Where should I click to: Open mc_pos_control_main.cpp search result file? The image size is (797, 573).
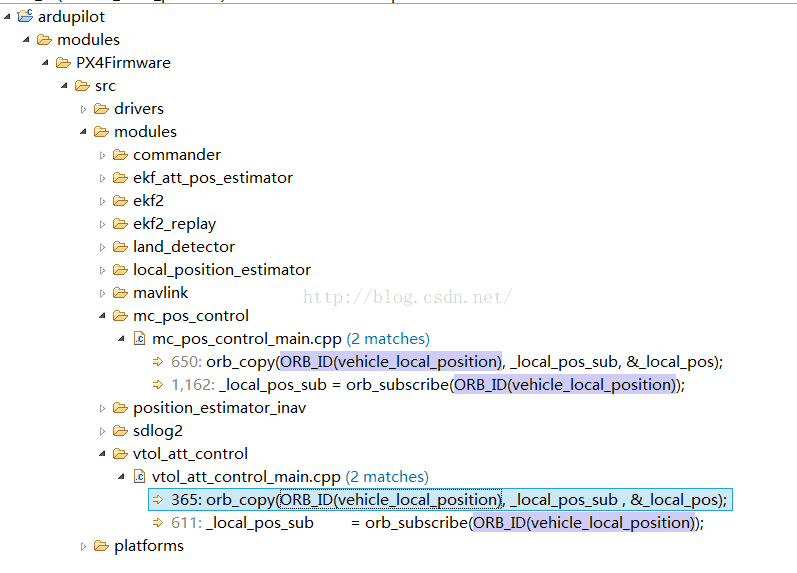tap(247, 339)
